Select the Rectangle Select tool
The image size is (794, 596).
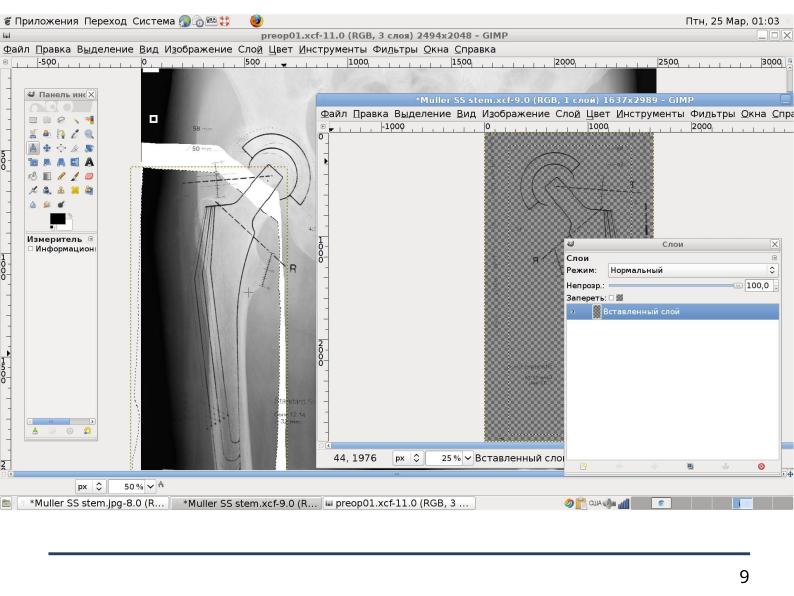pos(33,120)
